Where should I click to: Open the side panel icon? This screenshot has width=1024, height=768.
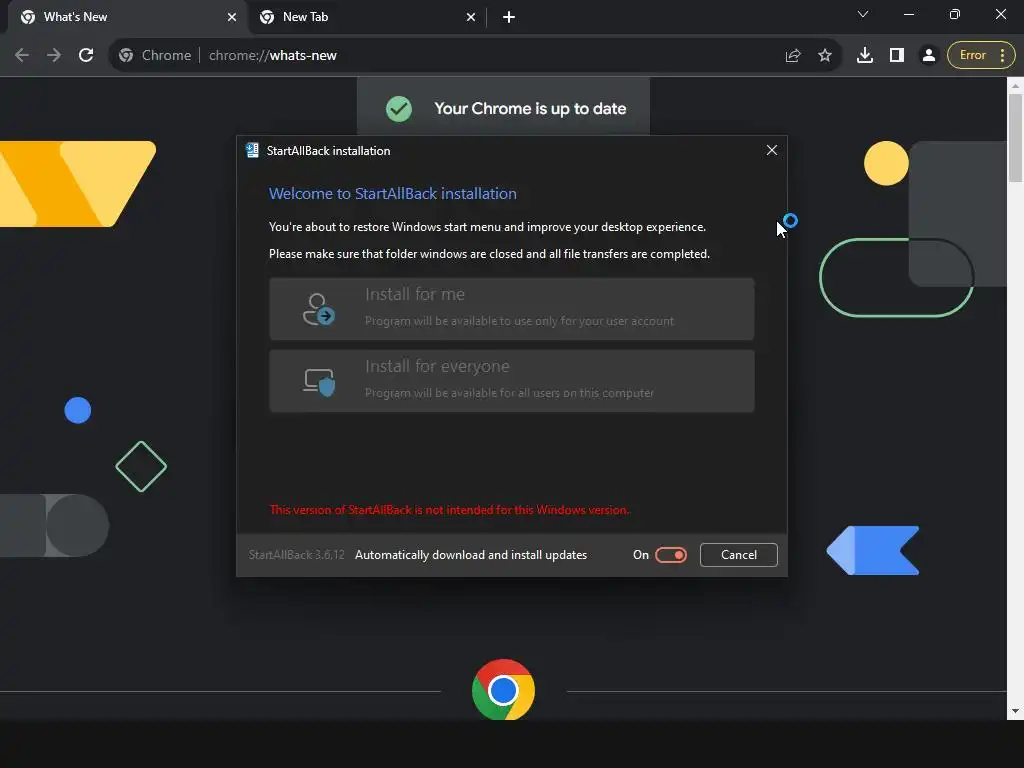(x=897, y=56)
